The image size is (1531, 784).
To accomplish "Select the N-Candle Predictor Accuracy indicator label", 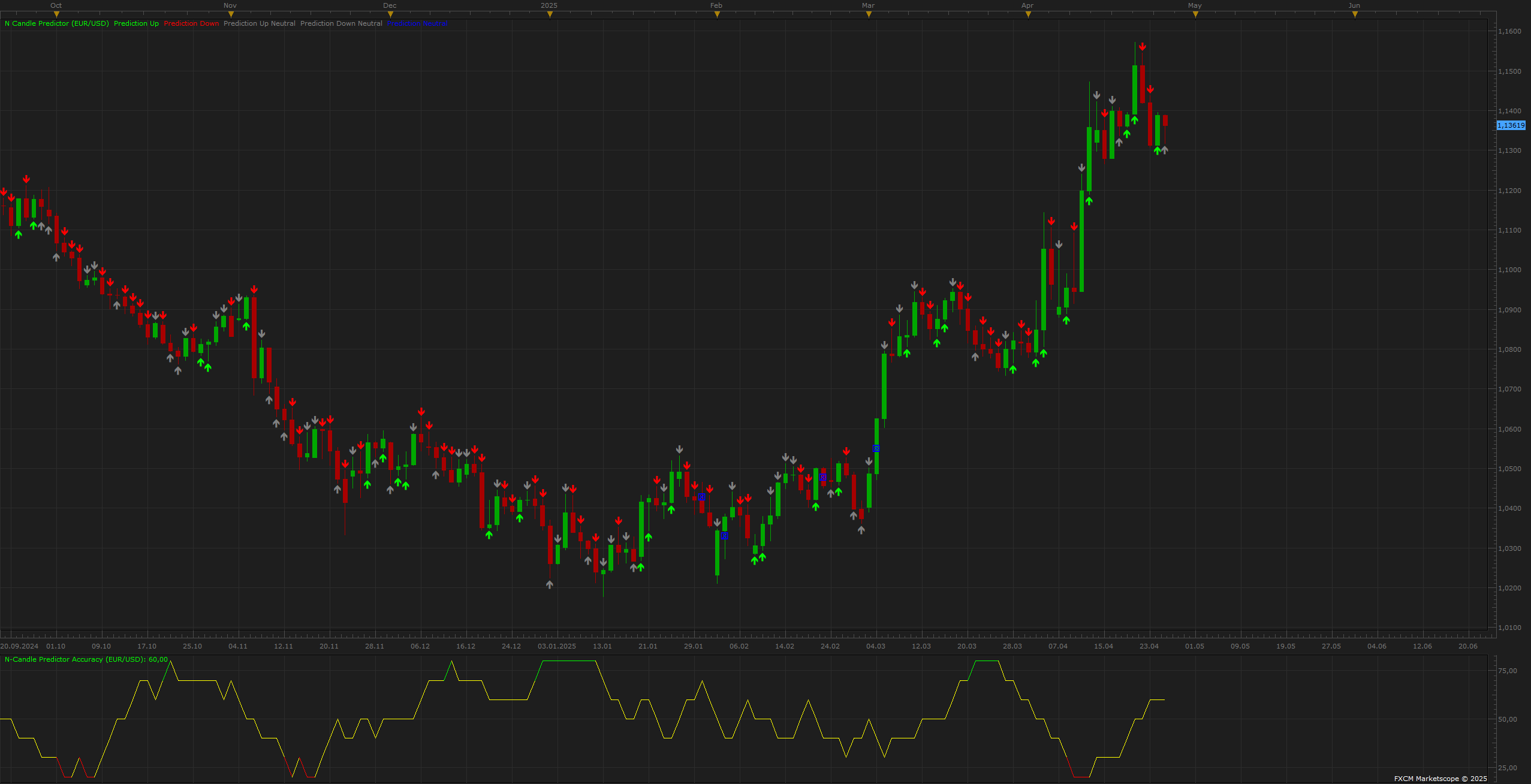I will tap(86, 659).
